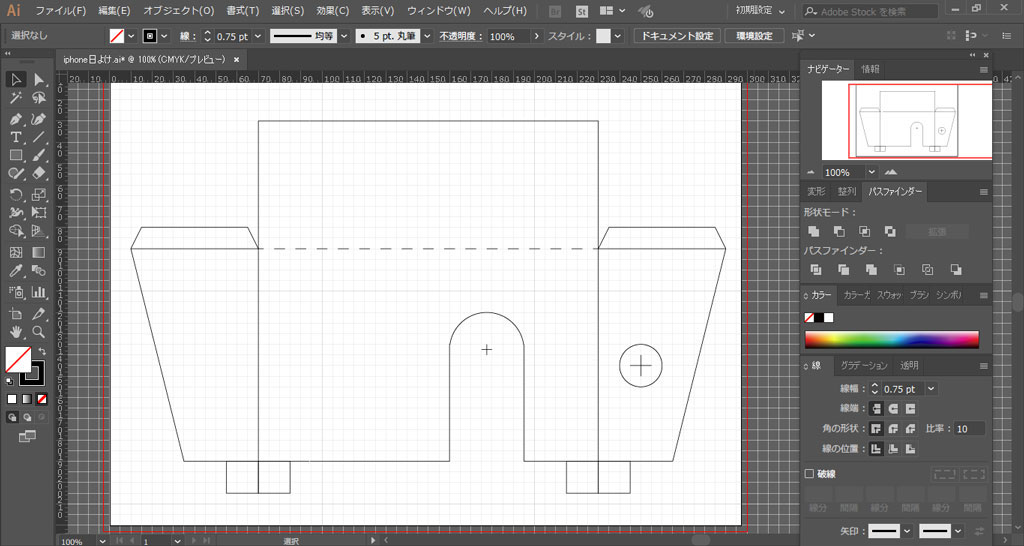Screen dimensions: 1024x546
Task: Enable the 破線 dashed line checkbox
Action: coord(810,474)
